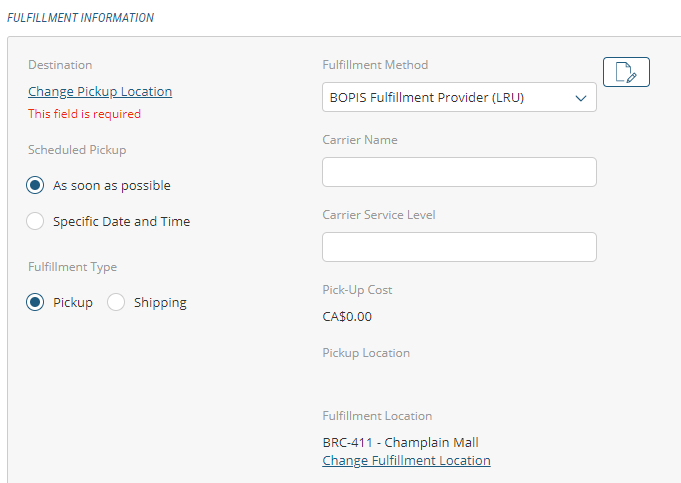
Task: Select the As soon as possible option
Action: (x=36, y=185)
